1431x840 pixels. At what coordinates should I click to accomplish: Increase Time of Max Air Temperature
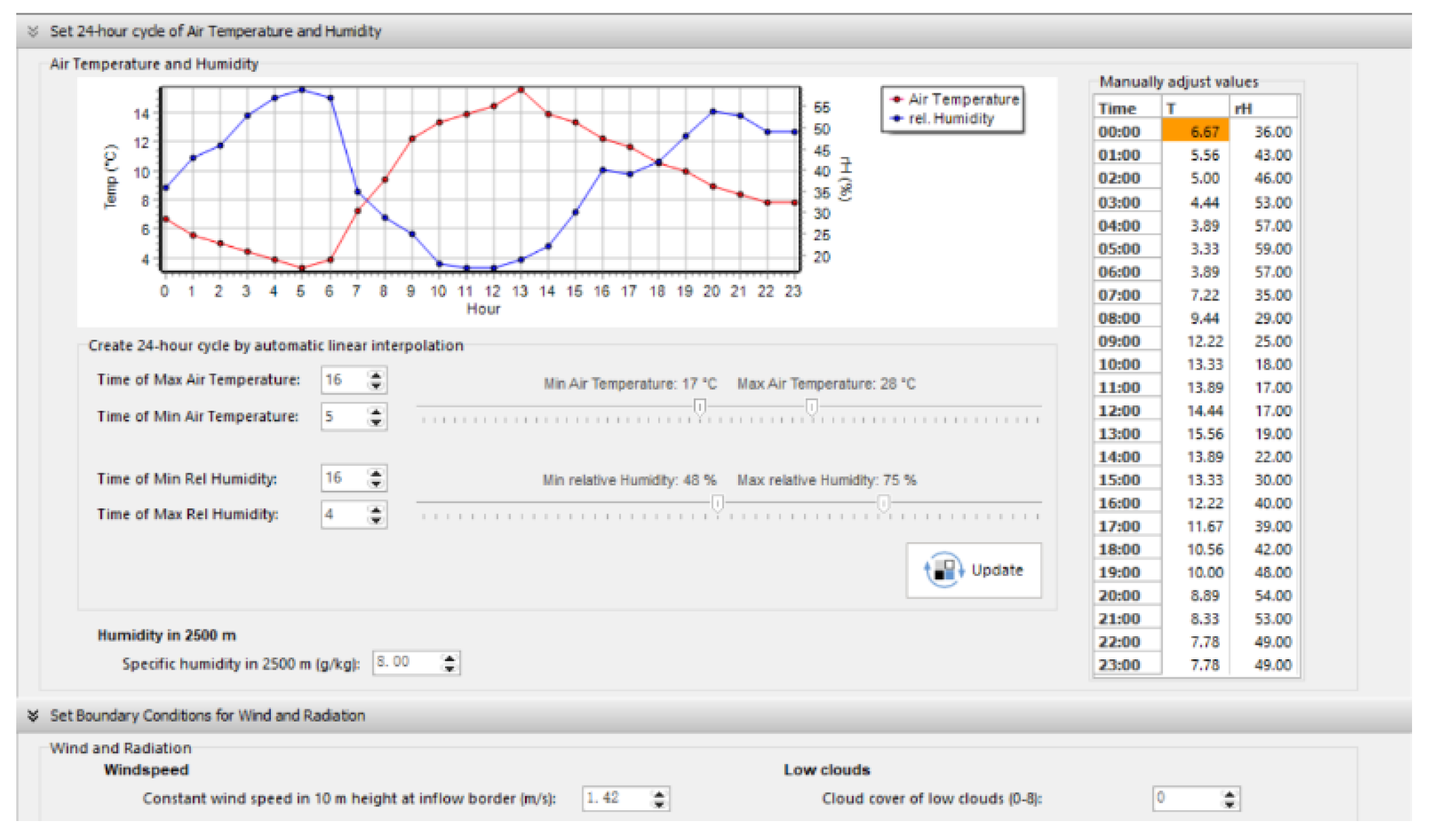click(x=376, y=374)
